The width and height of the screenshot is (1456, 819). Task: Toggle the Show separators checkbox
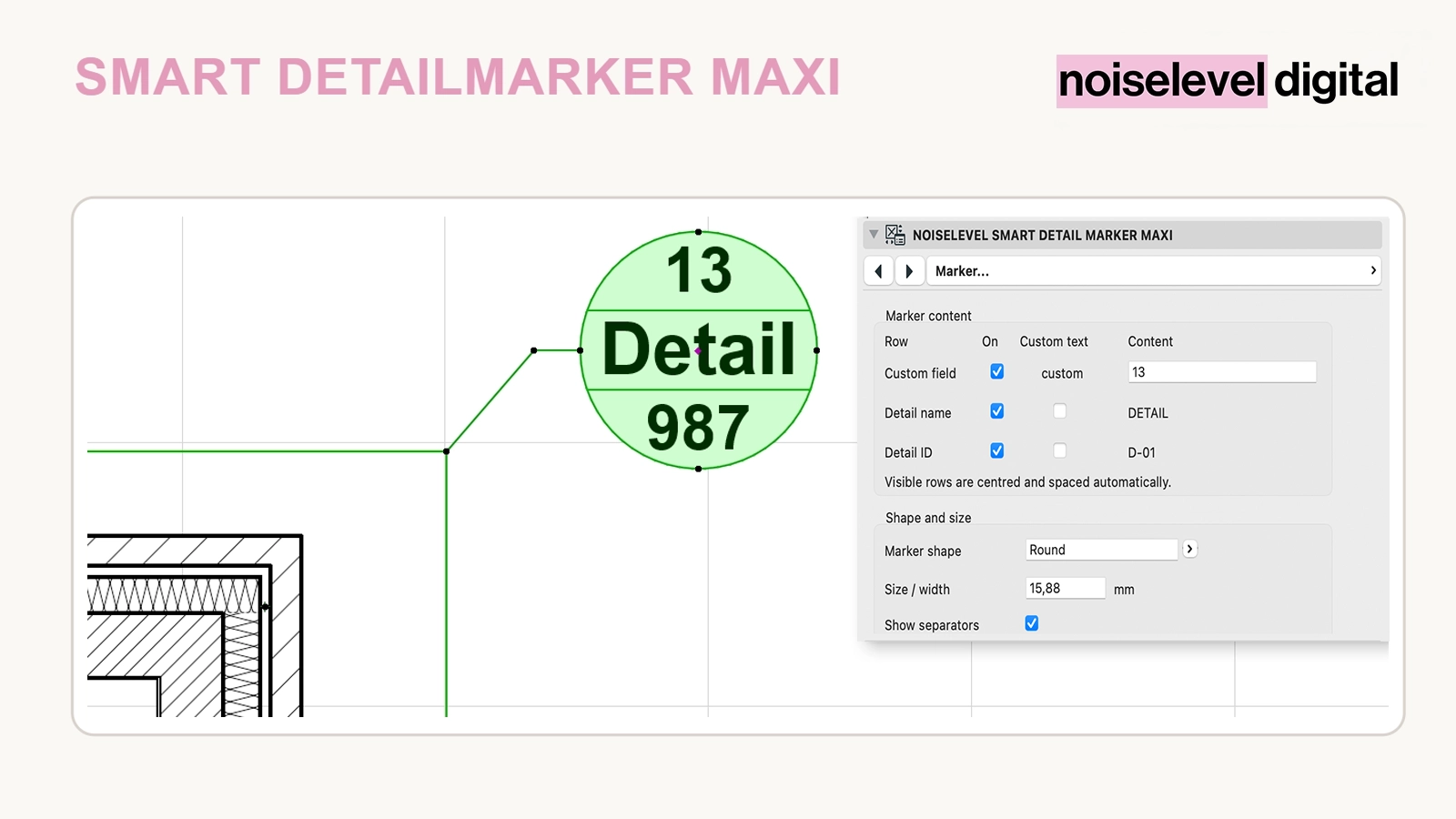coord(1032,623)
